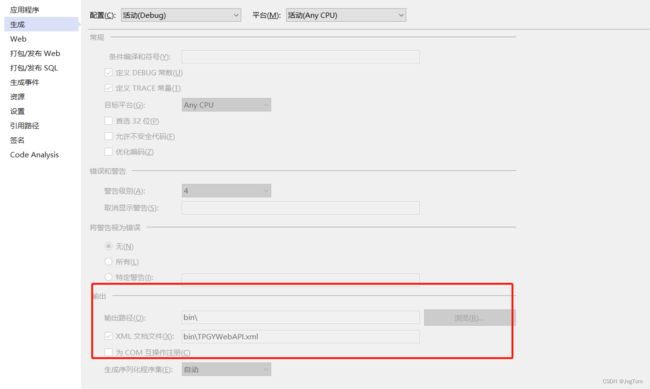Go to the 生成事件 tab
This screenshot has width=650, height=389.
24,83
